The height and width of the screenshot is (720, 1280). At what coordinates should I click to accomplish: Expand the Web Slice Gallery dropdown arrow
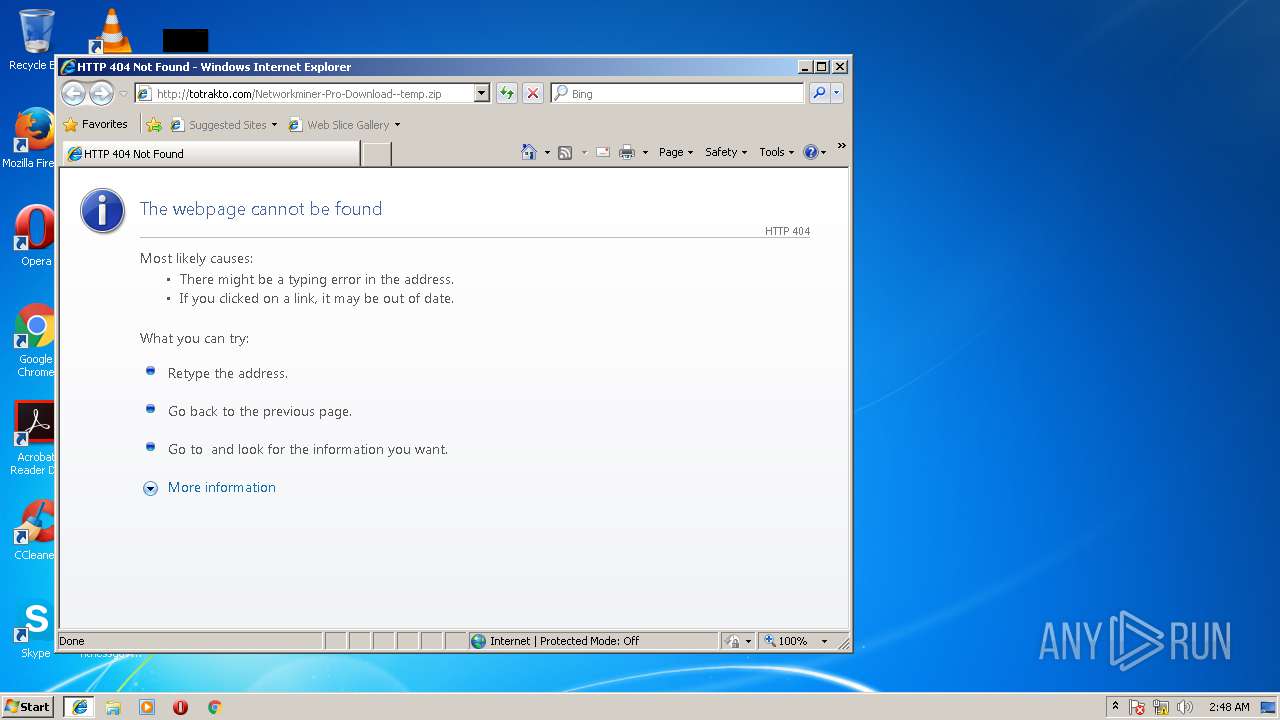point(397,125)
